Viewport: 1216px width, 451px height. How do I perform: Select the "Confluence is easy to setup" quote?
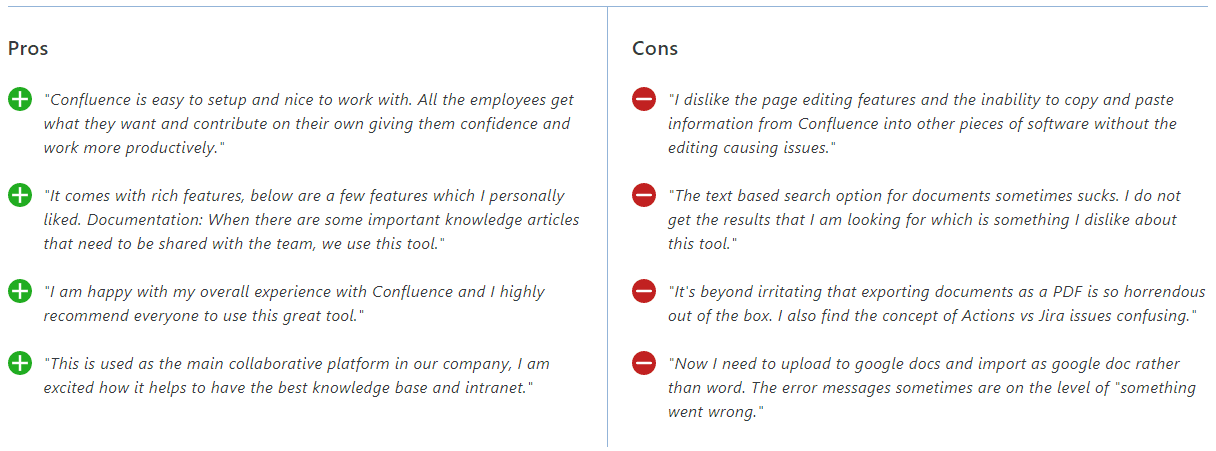click(x=307, y=123)
